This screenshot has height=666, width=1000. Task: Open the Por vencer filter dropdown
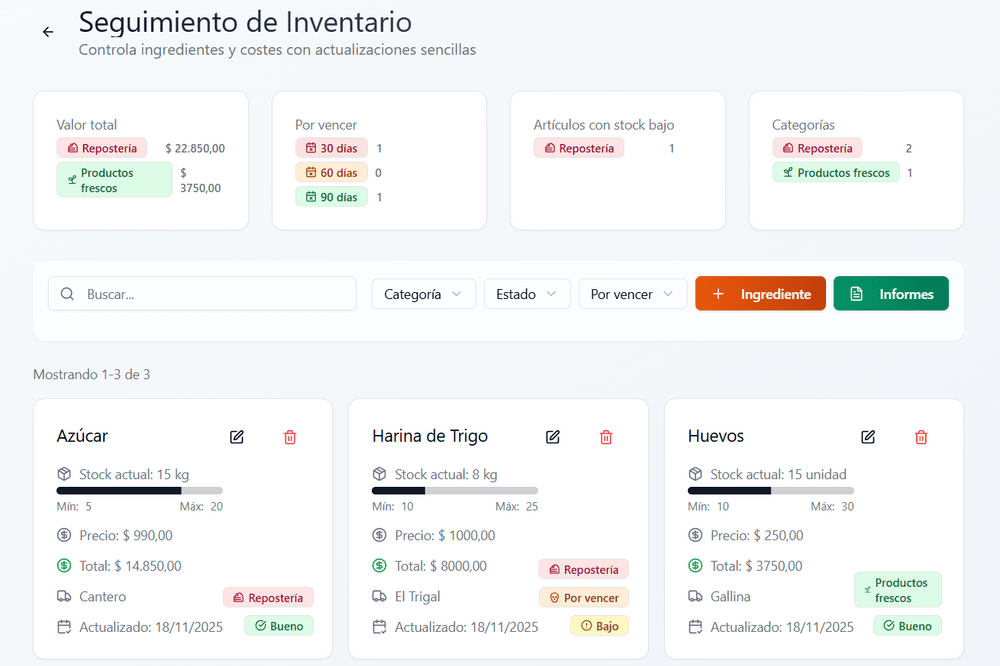[632, 294]
